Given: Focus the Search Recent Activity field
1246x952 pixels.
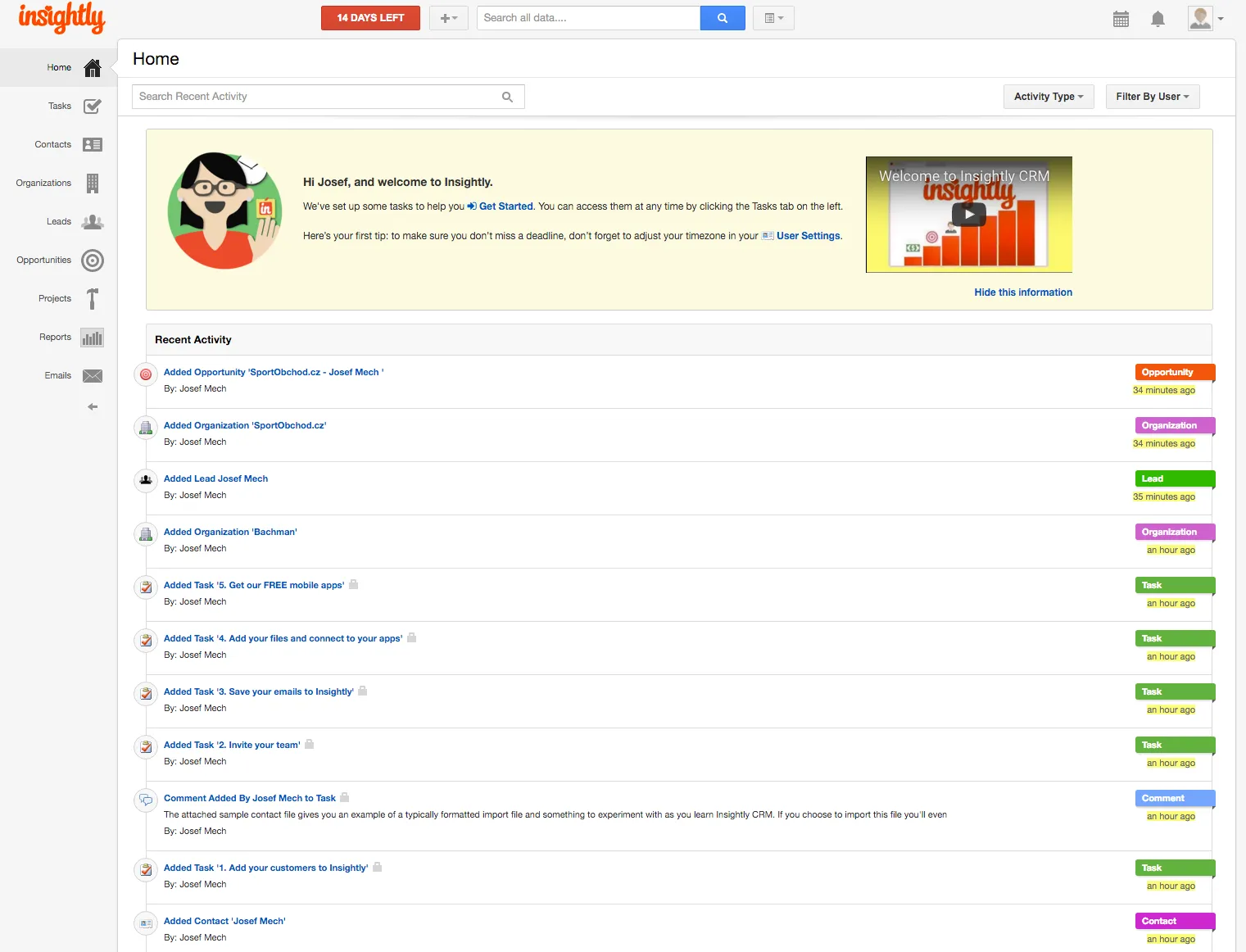Looking at the screenshot, I should click(328, 97).
